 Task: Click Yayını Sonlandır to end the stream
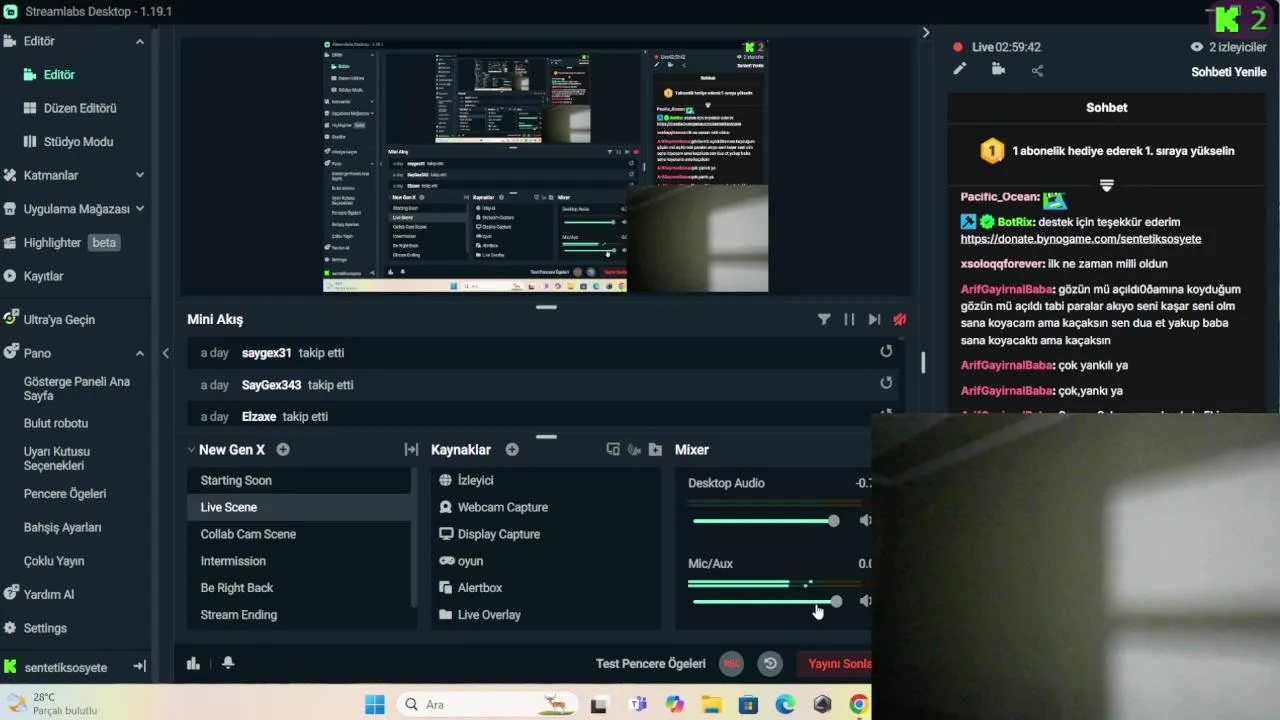click(x=834, y=663)
